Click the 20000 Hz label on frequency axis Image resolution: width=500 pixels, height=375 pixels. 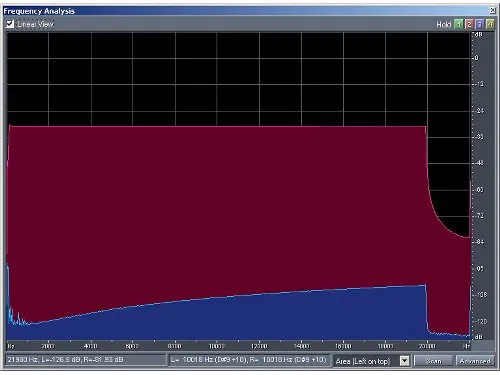(x=427, y=346)
